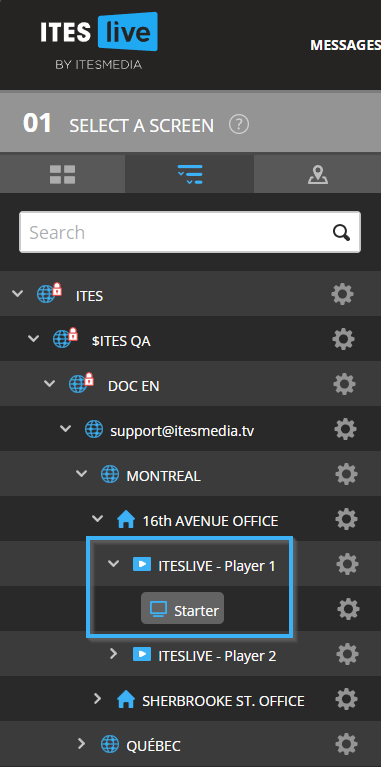Viewport: 381px width, 767px height.
Task: Select the ITESLIVE - Player 2 label
Action: (217, 656)
